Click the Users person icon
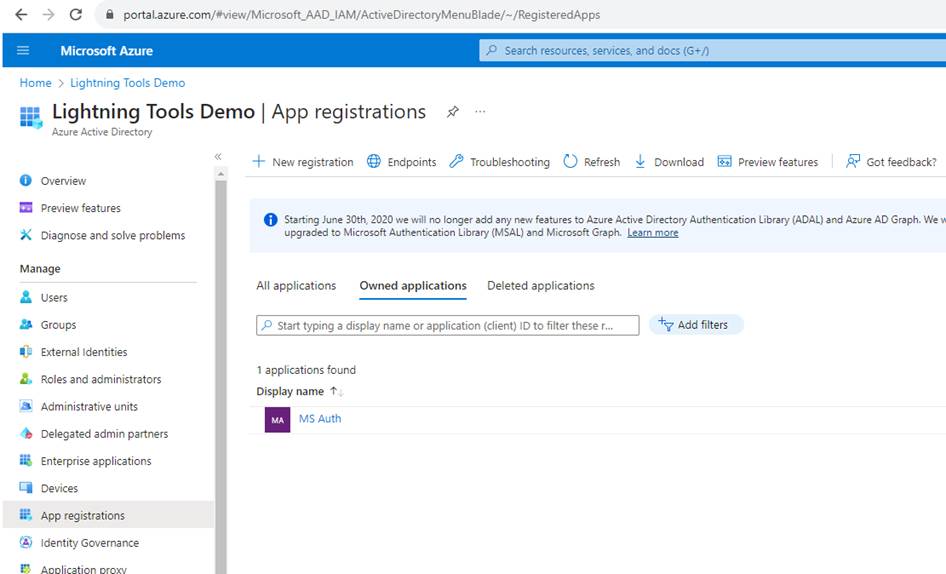This screenshot has width=946, height=574. tap(25, 297)
